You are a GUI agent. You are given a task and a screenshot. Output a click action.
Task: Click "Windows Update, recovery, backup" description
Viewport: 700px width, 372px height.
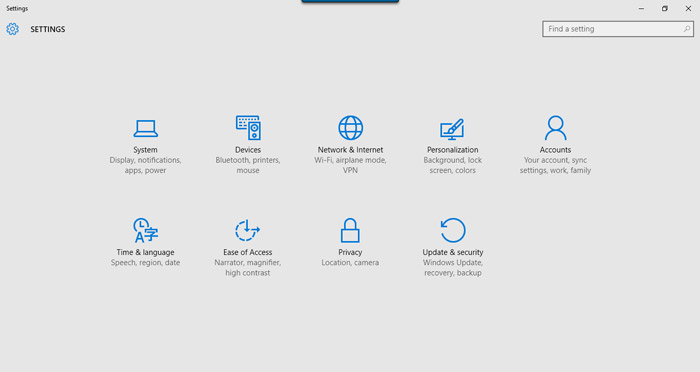pos(453,268)
